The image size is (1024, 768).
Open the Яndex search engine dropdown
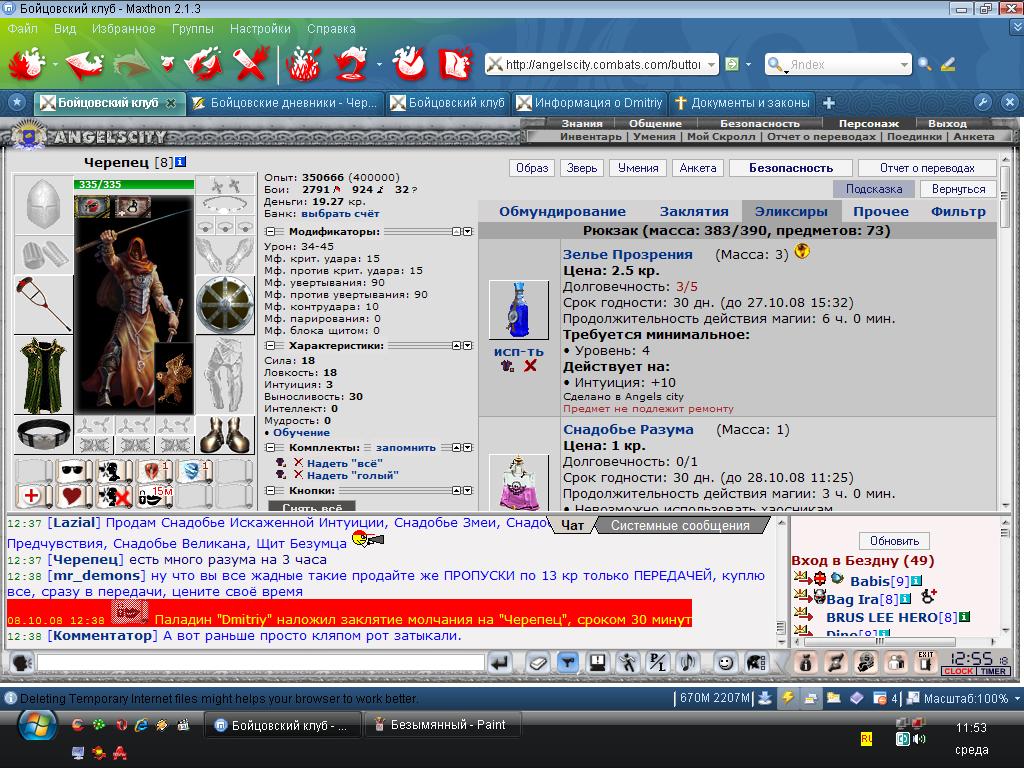click(904, 65)
